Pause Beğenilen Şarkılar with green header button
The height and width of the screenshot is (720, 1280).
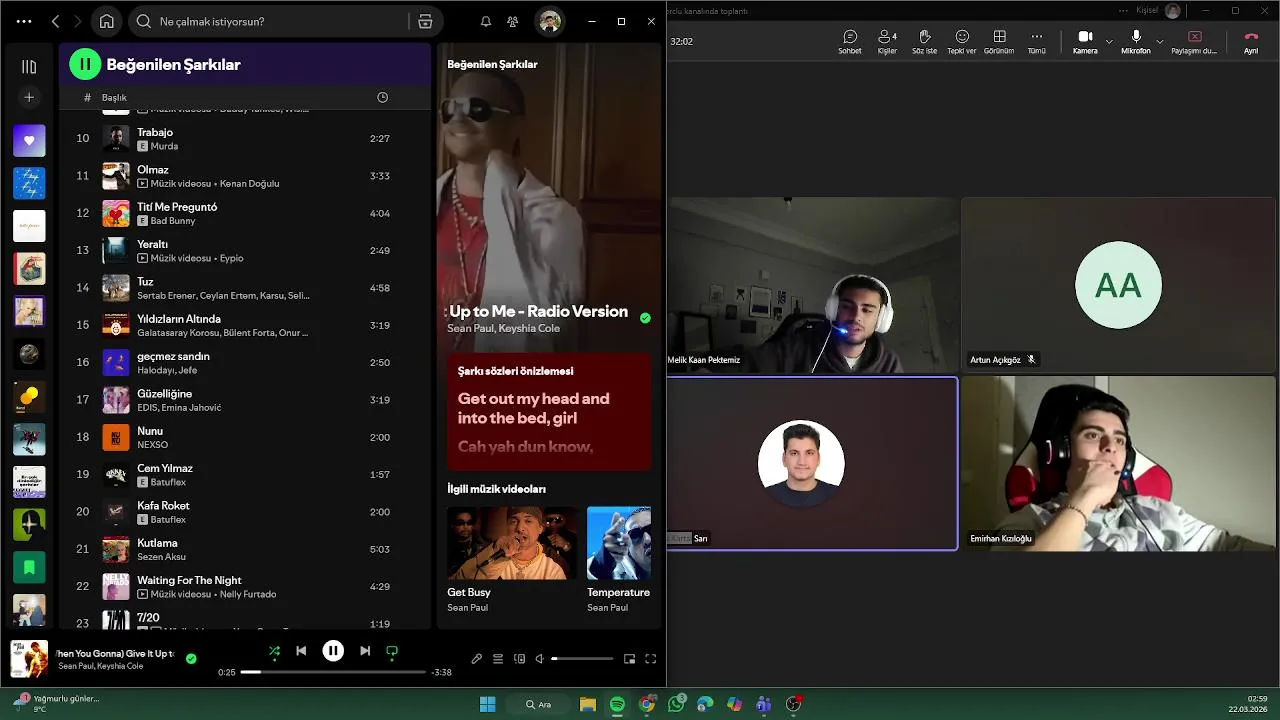[85, 64]
